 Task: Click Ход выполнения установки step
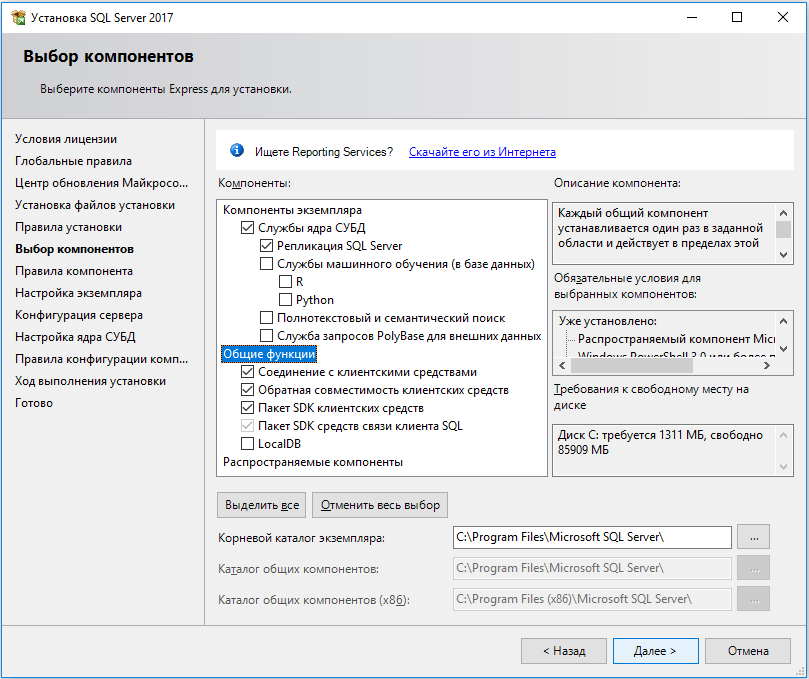tap(90, 381)
